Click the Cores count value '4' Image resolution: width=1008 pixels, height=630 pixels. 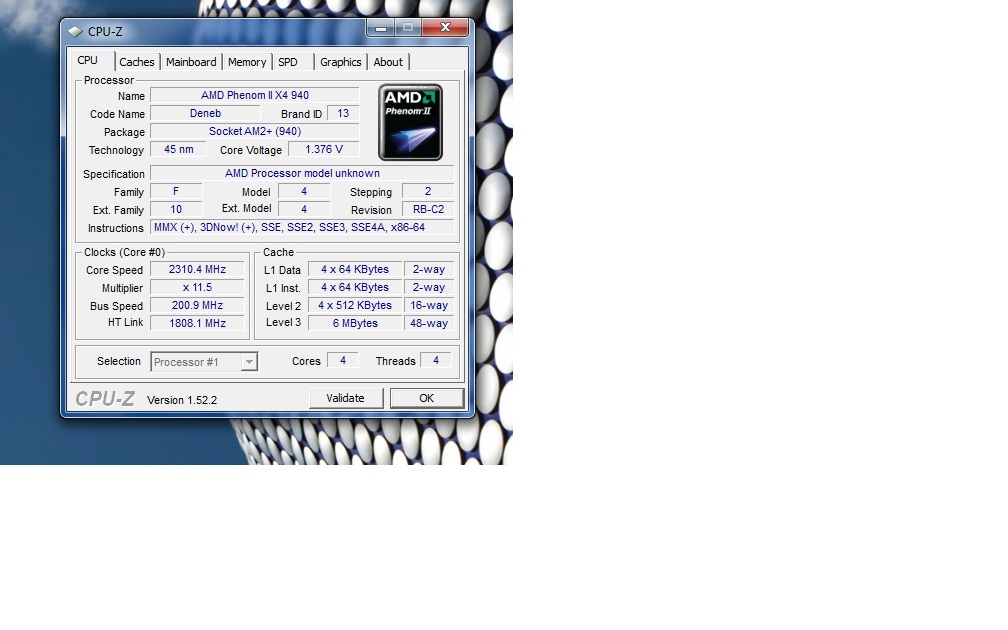pyautogui.click(x=343, y=361)
